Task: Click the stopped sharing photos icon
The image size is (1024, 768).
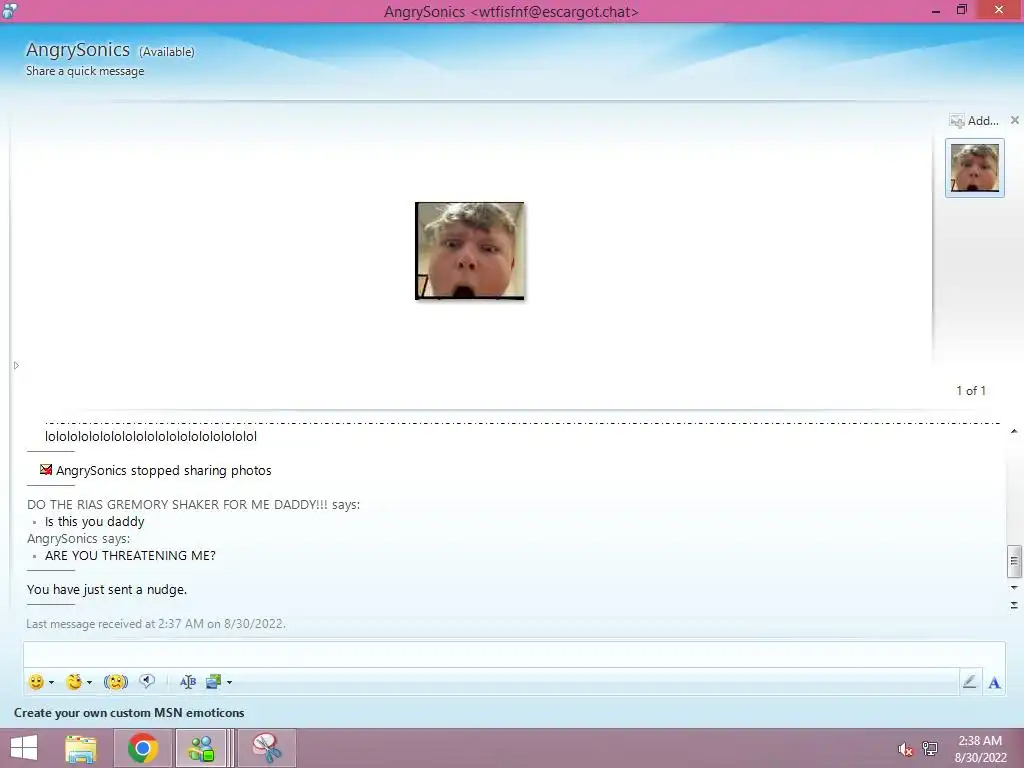Action: pos(46,470)
